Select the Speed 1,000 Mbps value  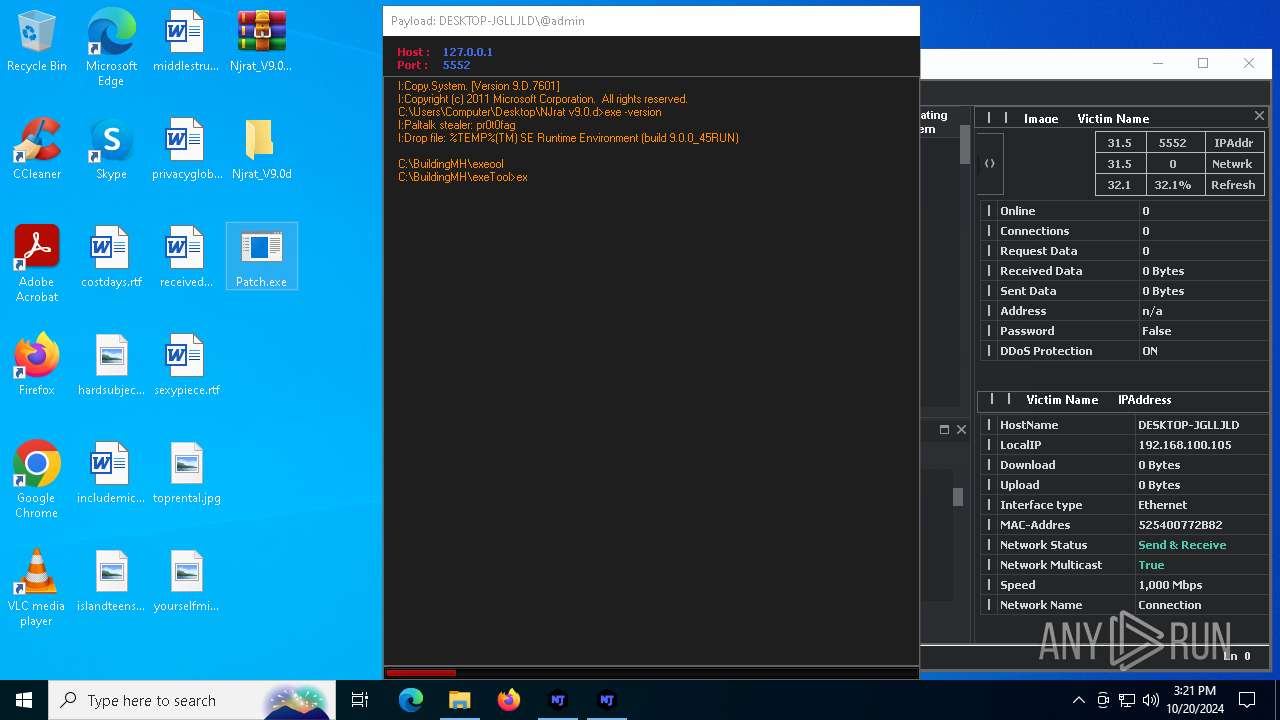pyautogui.click(x=1169, y=585)
